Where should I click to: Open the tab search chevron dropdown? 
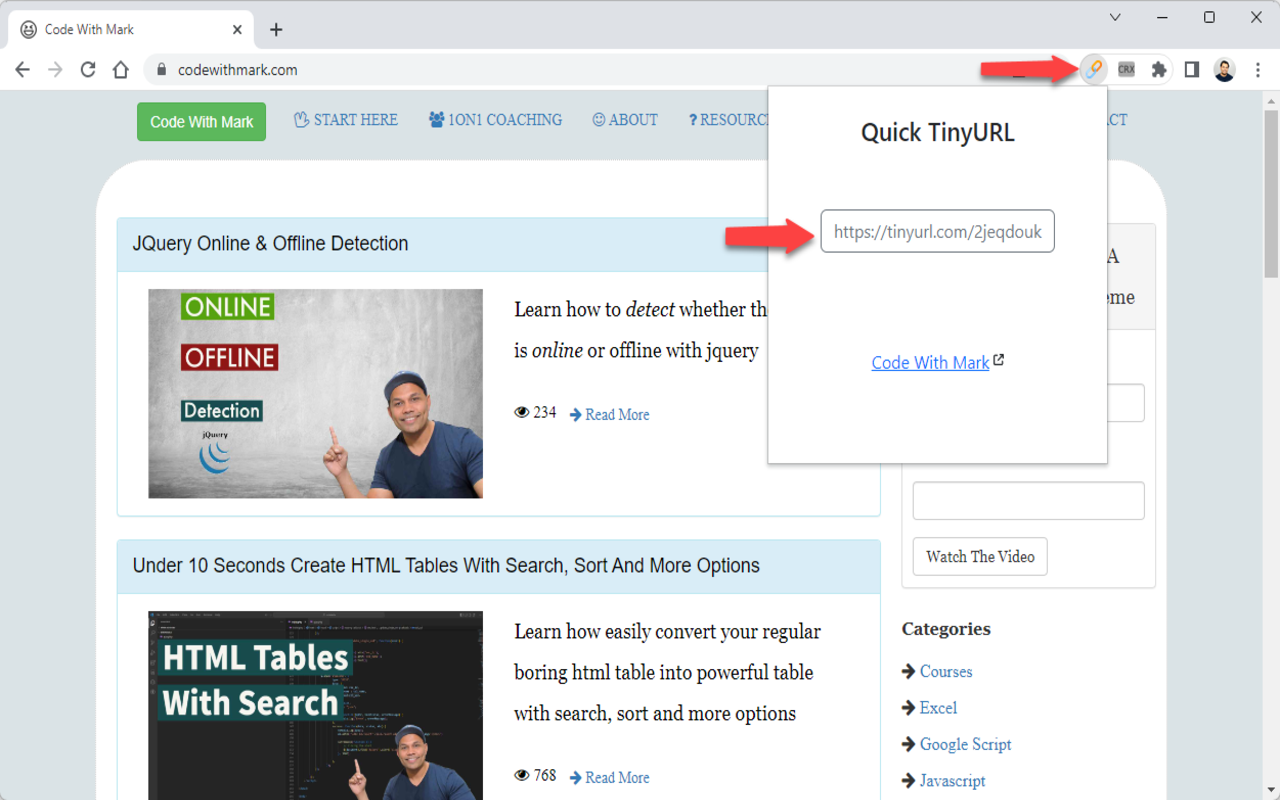[x=1114, y=17]
